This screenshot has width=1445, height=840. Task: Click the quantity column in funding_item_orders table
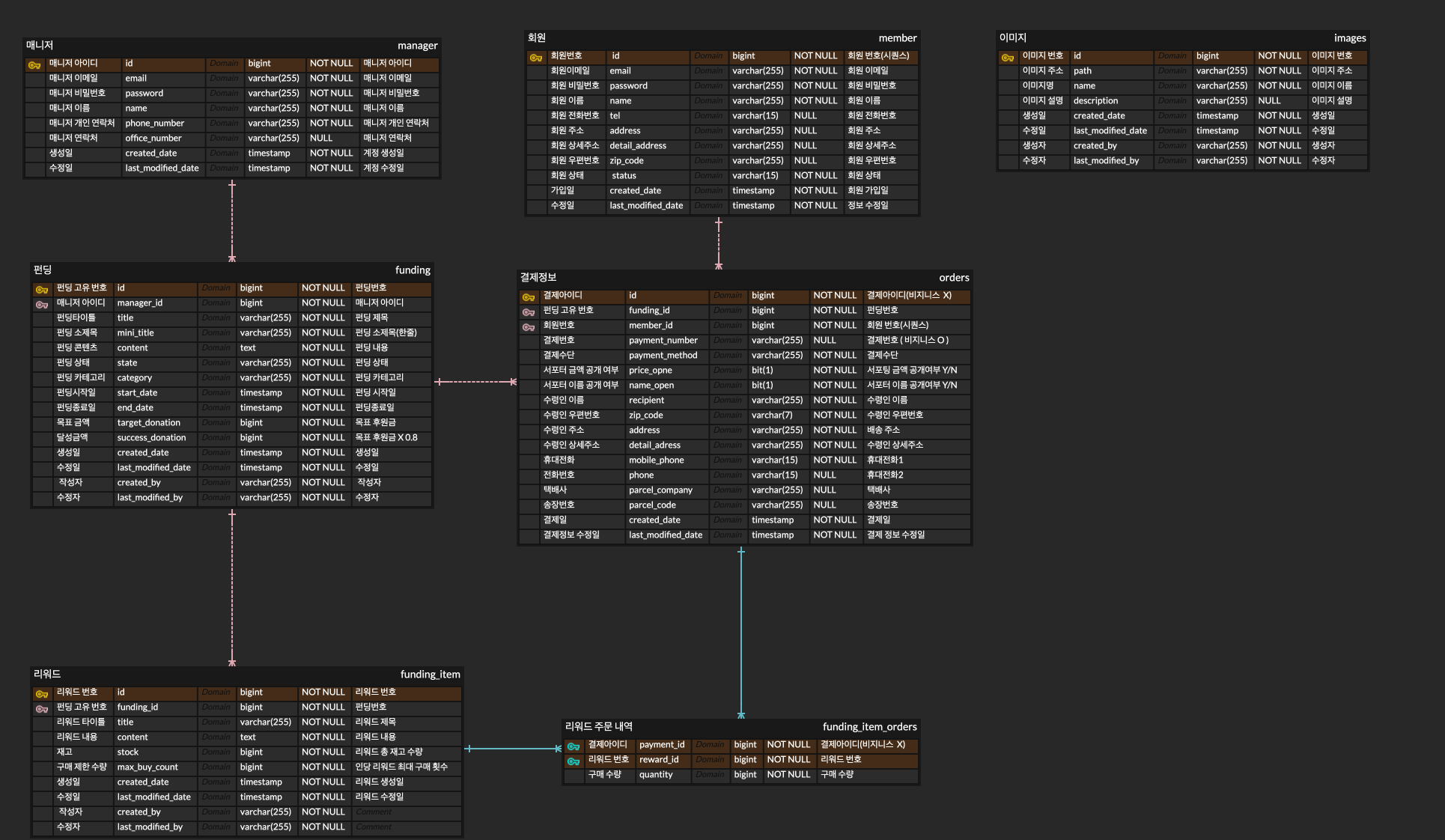click(656, 775)
